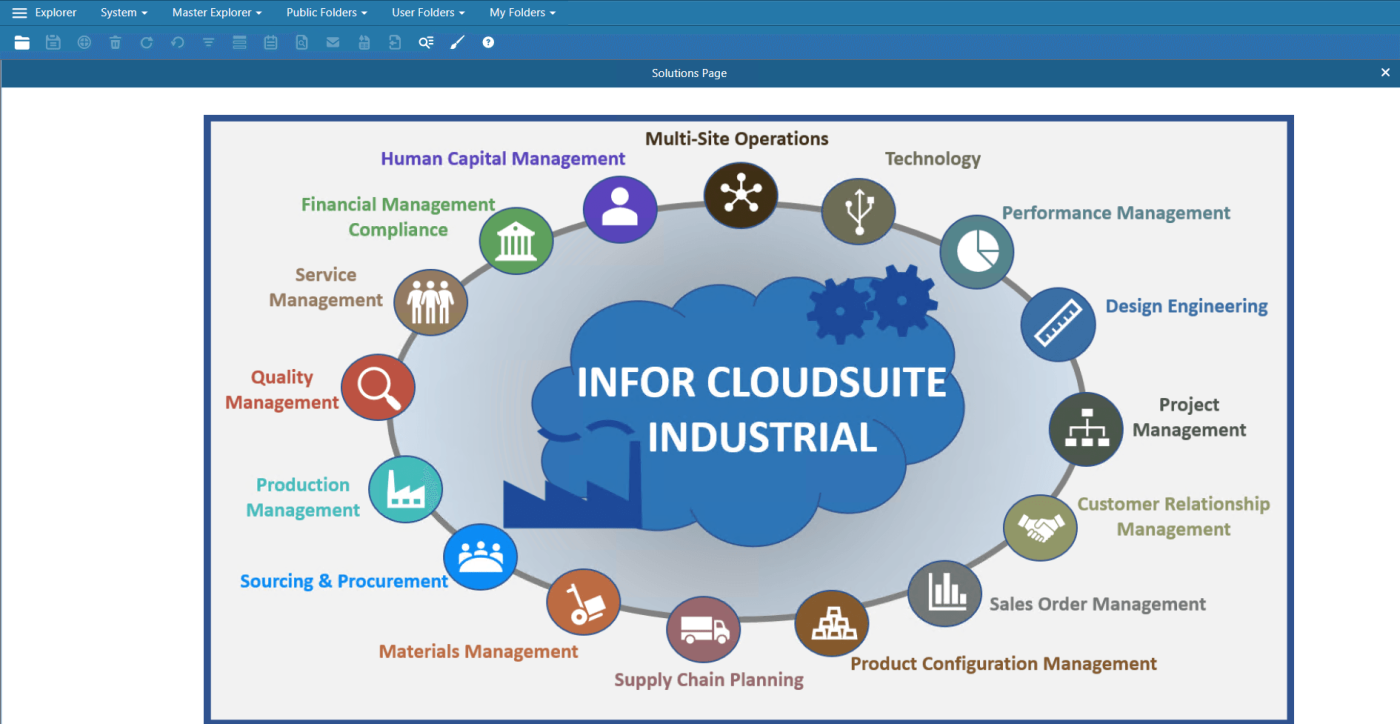Click the document search toolbar icon

tap(301, 43)
